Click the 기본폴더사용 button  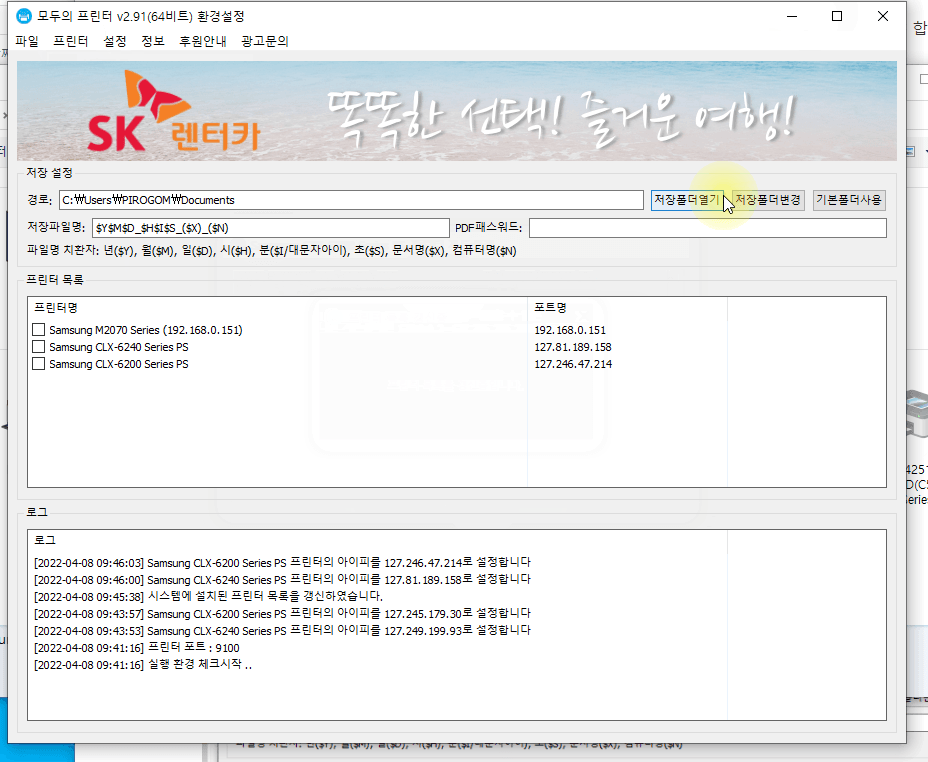849,200
